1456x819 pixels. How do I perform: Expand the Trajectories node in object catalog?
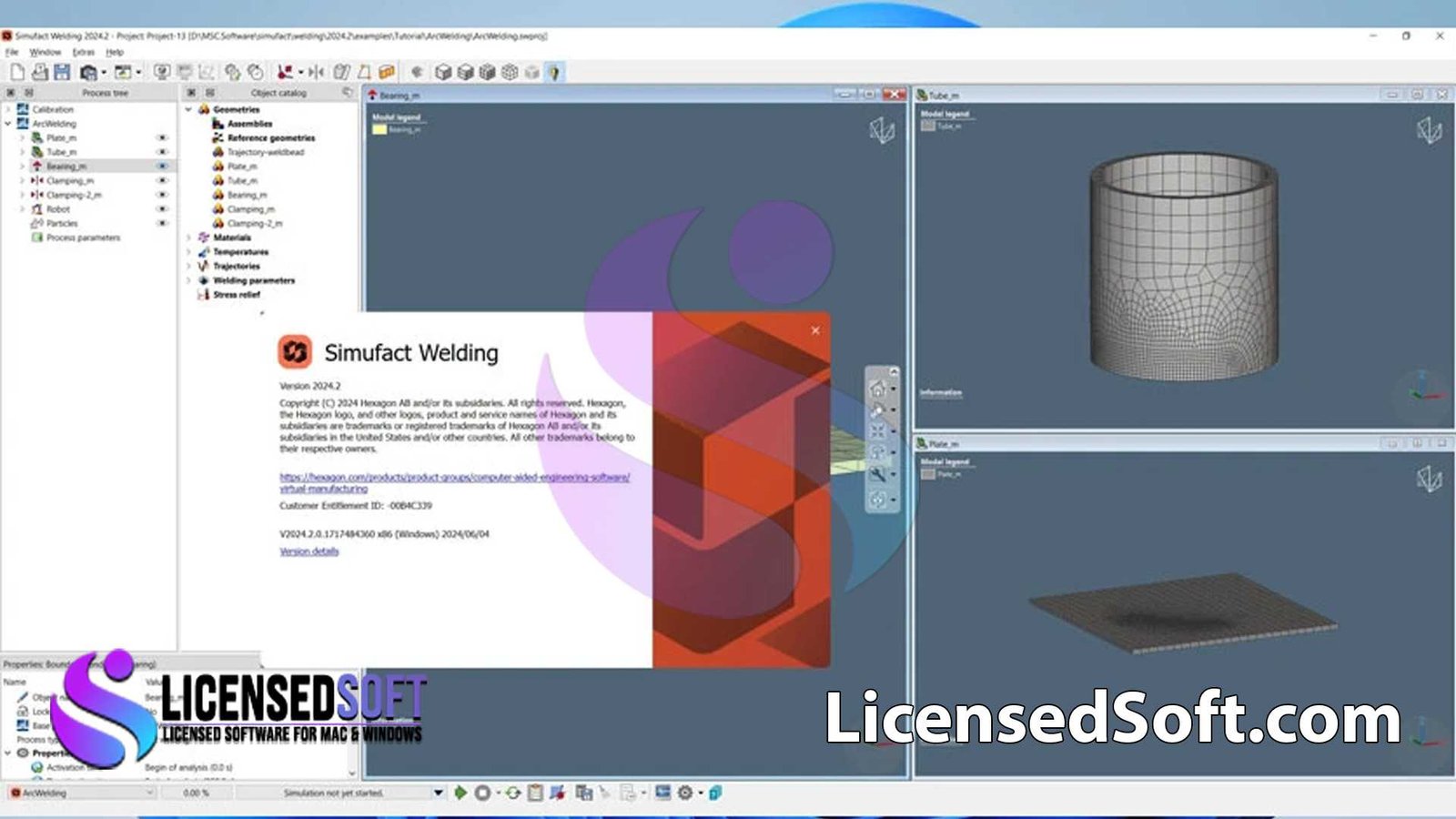(x=189, y=266)
